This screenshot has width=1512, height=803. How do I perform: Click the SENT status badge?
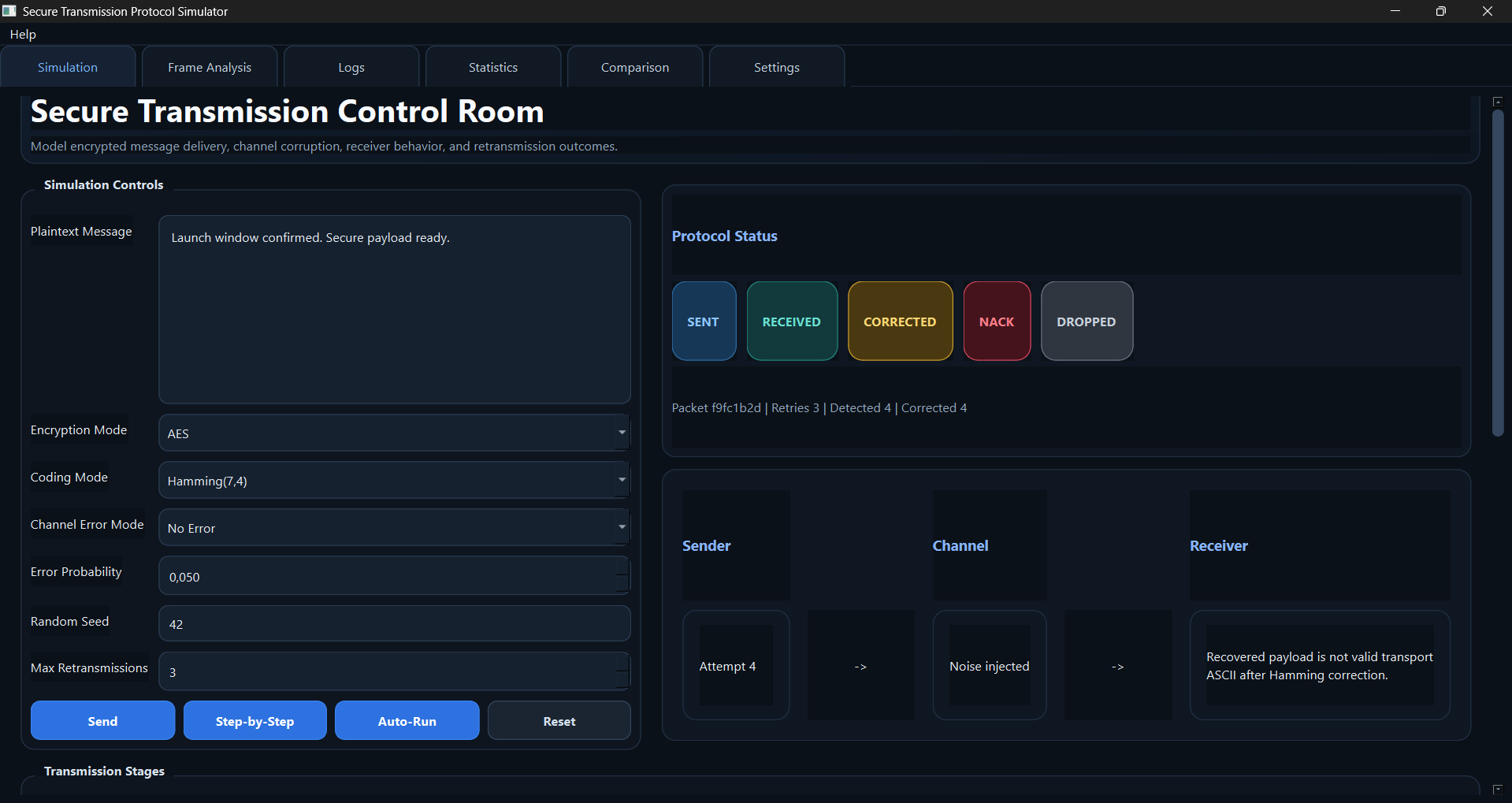click(704, 321)
